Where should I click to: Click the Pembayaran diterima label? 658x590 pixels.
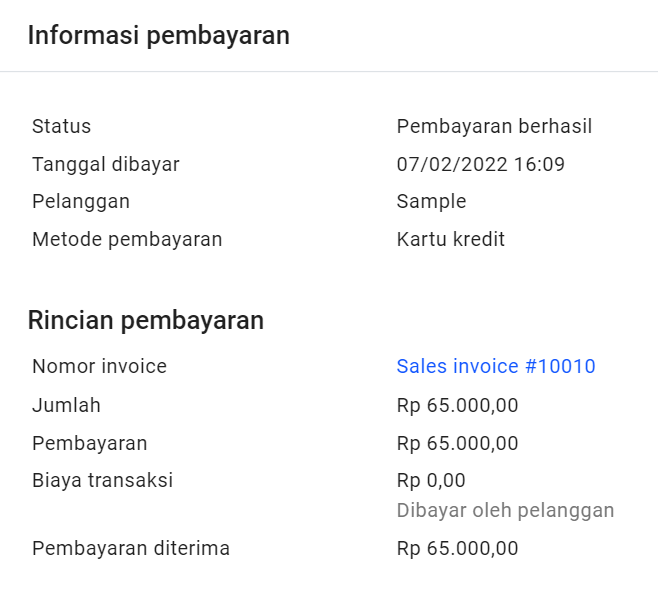coord(131,548)
